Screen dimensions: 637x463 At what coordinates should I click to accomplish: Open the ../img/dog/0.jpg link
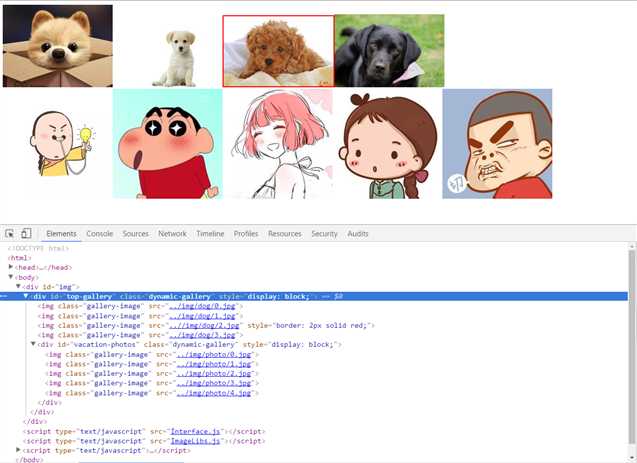pyautogui.click(x=202, y=306)
